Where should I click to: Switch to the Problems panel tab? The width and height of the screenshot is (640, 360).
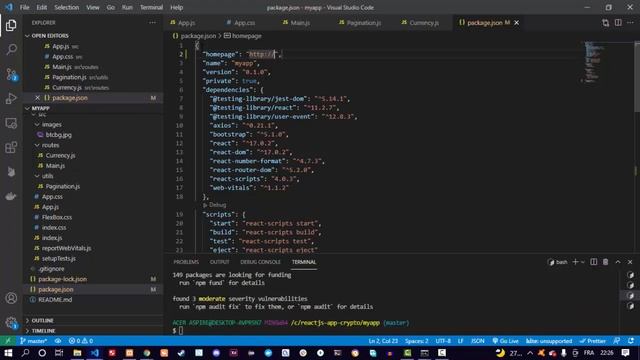[x=186, y=262]
